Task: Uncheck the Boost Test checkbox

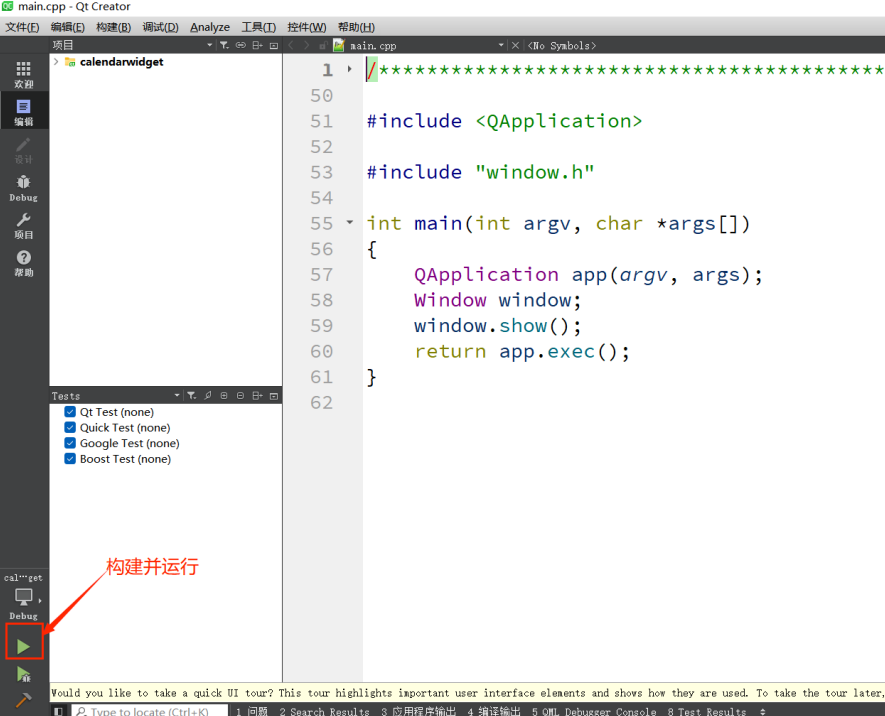Action: pos(70,459)
